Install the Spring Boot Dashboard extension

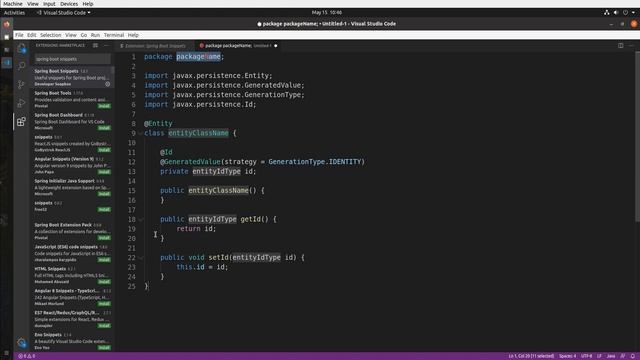click(104, 128)
